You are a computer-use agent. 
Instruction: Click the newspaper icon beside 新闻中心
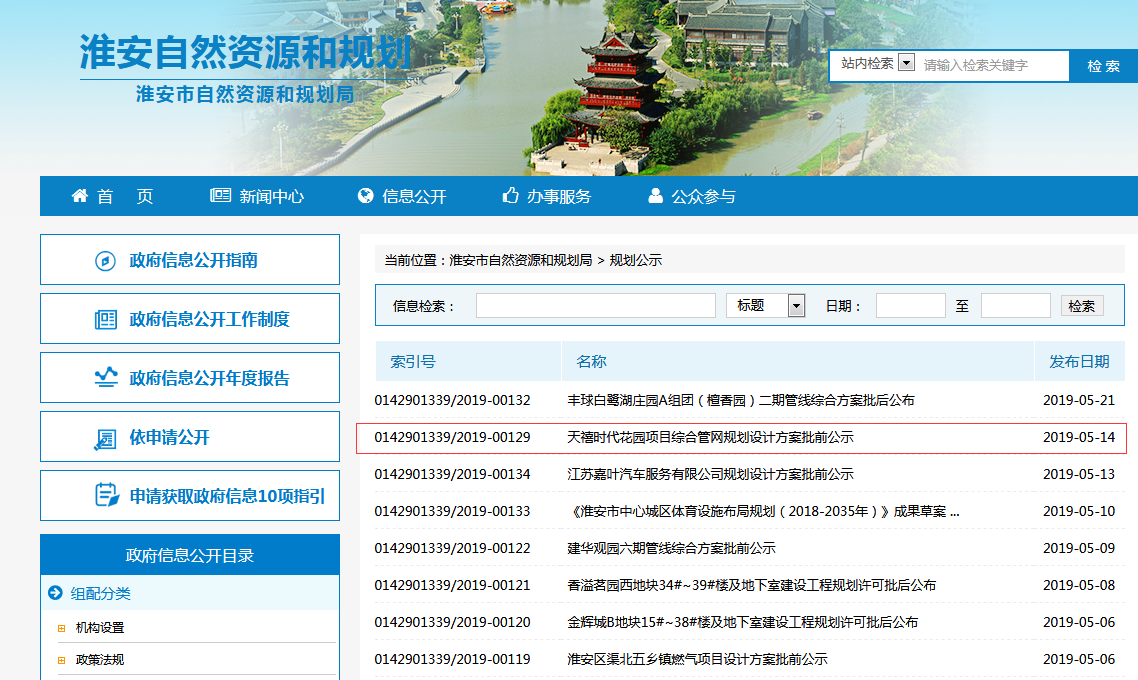(220, 196)
